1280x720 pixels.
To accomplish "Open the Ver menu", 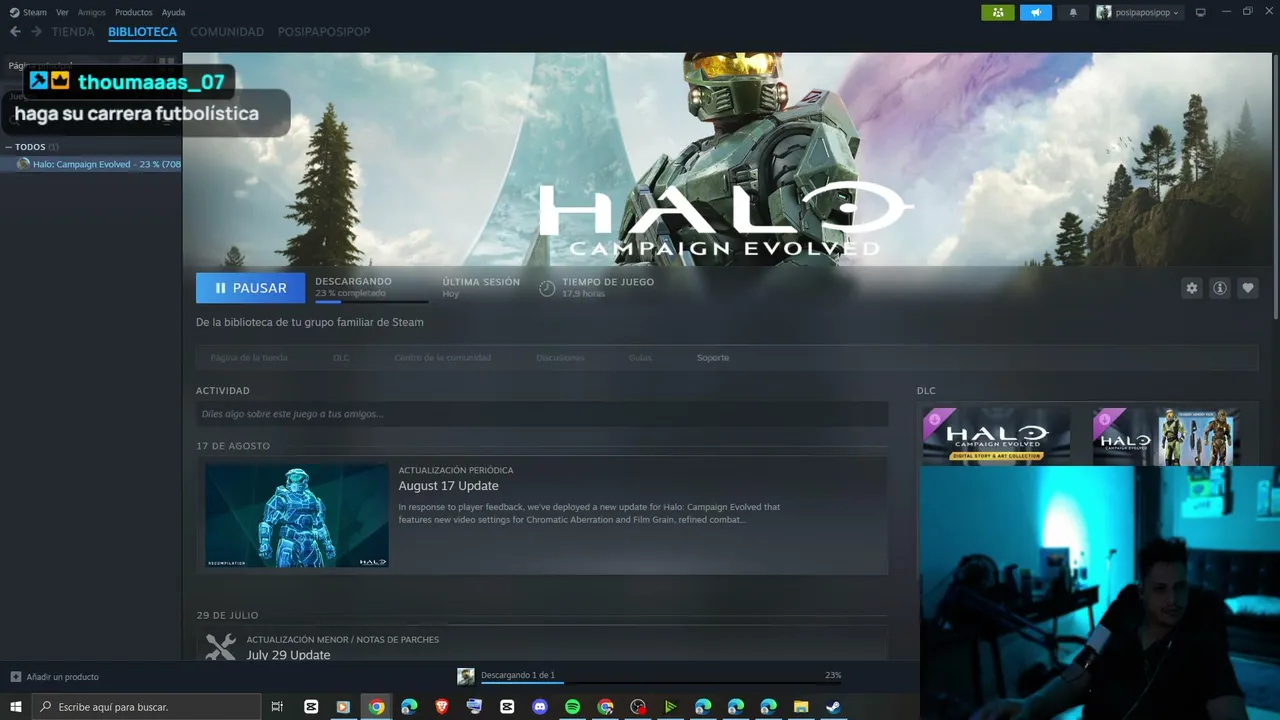I will tap(62, 12).
